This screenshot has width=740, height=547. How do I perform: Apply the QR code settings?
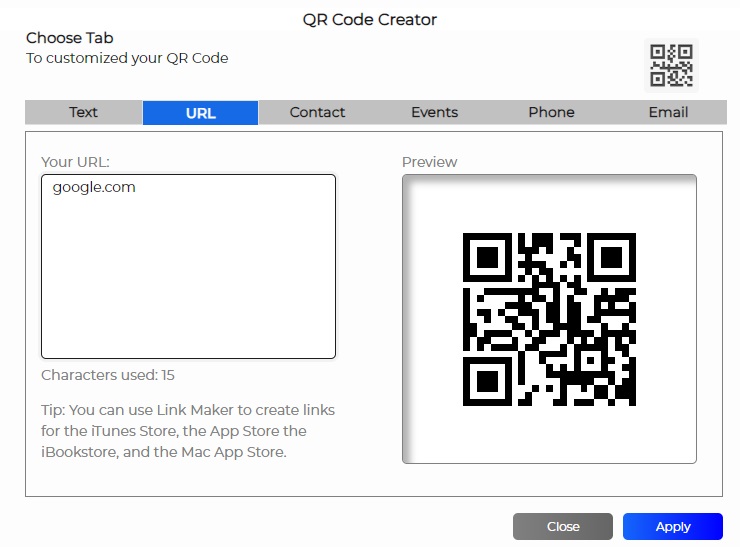(x=673, y=526)
